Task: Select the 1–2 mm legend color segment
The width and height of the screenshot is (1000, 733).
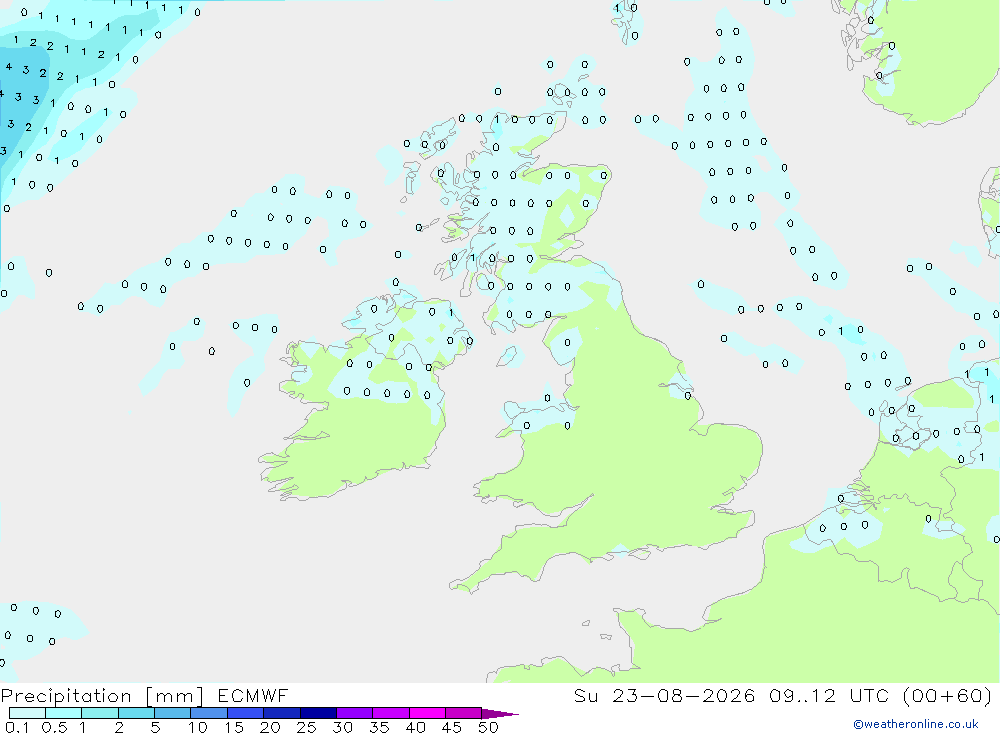Action: pos(100,713)
